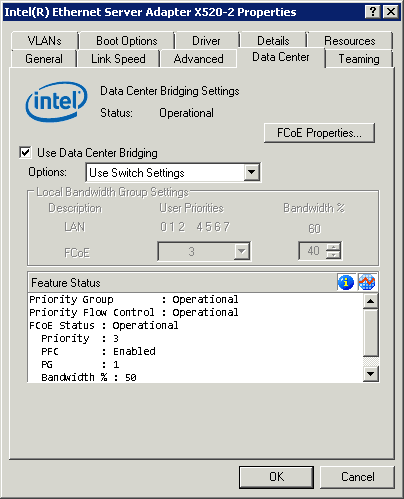Click the blue information icon in Feature Status

click(x=346, y=282)
